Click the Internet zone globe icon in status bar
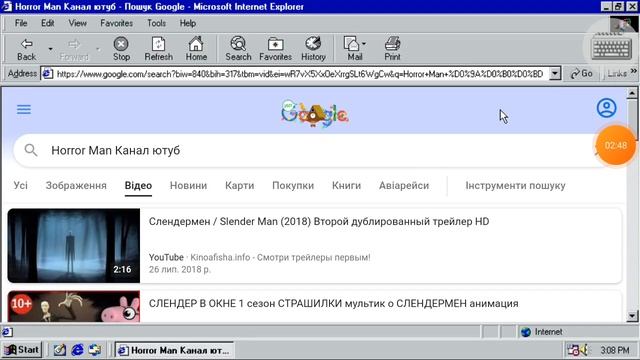Viewport: 640px width, 360px height. tap(526, 332)
